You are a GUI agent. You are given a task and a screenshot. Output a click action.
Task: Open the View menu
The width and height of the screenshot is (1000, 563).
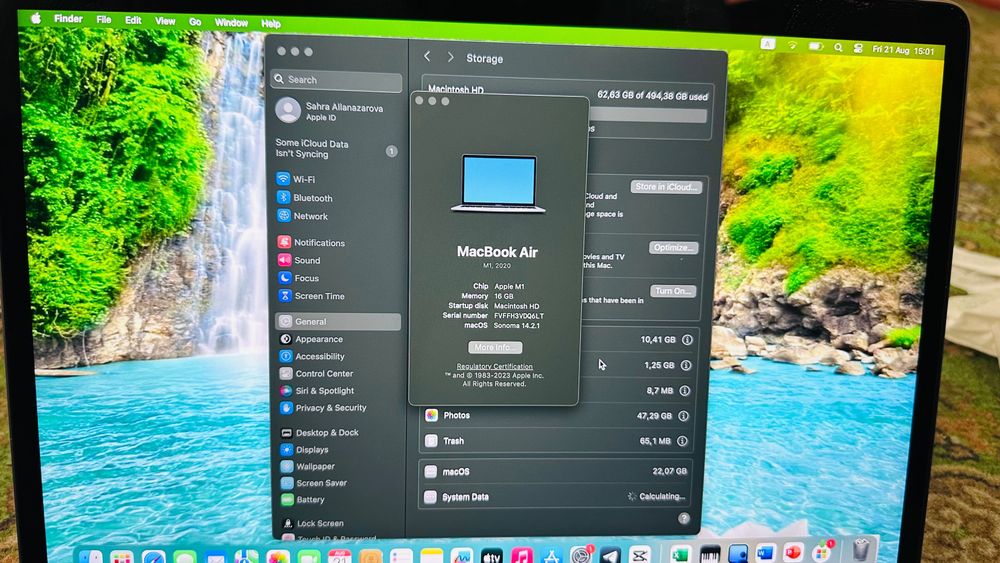point(165,21)
